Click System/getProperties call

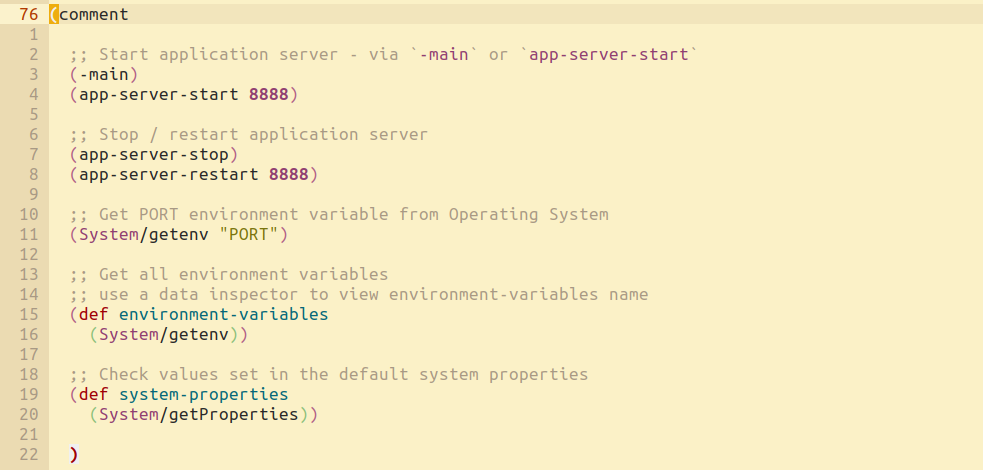[199, 414]
